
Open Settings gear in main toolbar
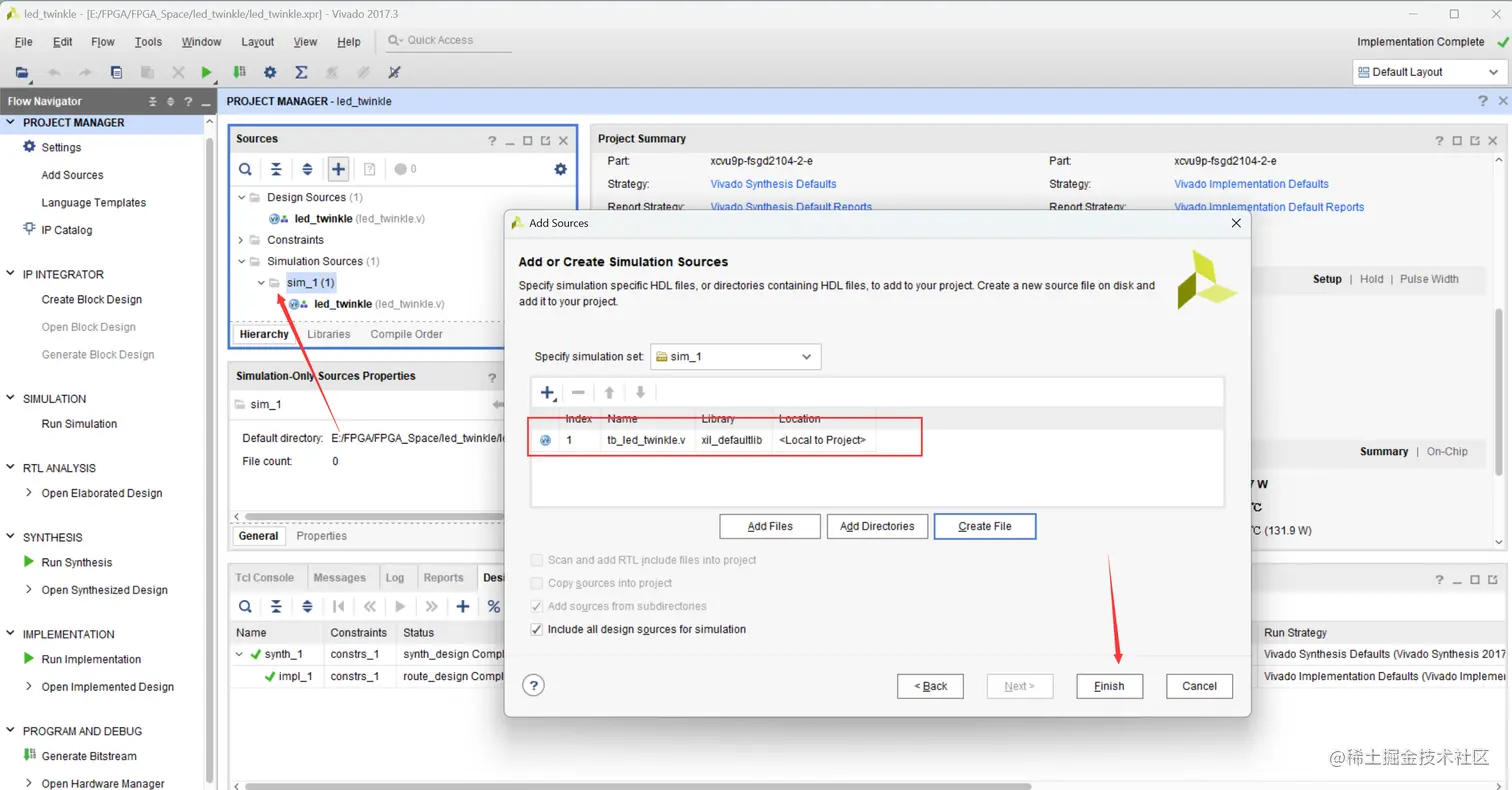tap(270, 72)
